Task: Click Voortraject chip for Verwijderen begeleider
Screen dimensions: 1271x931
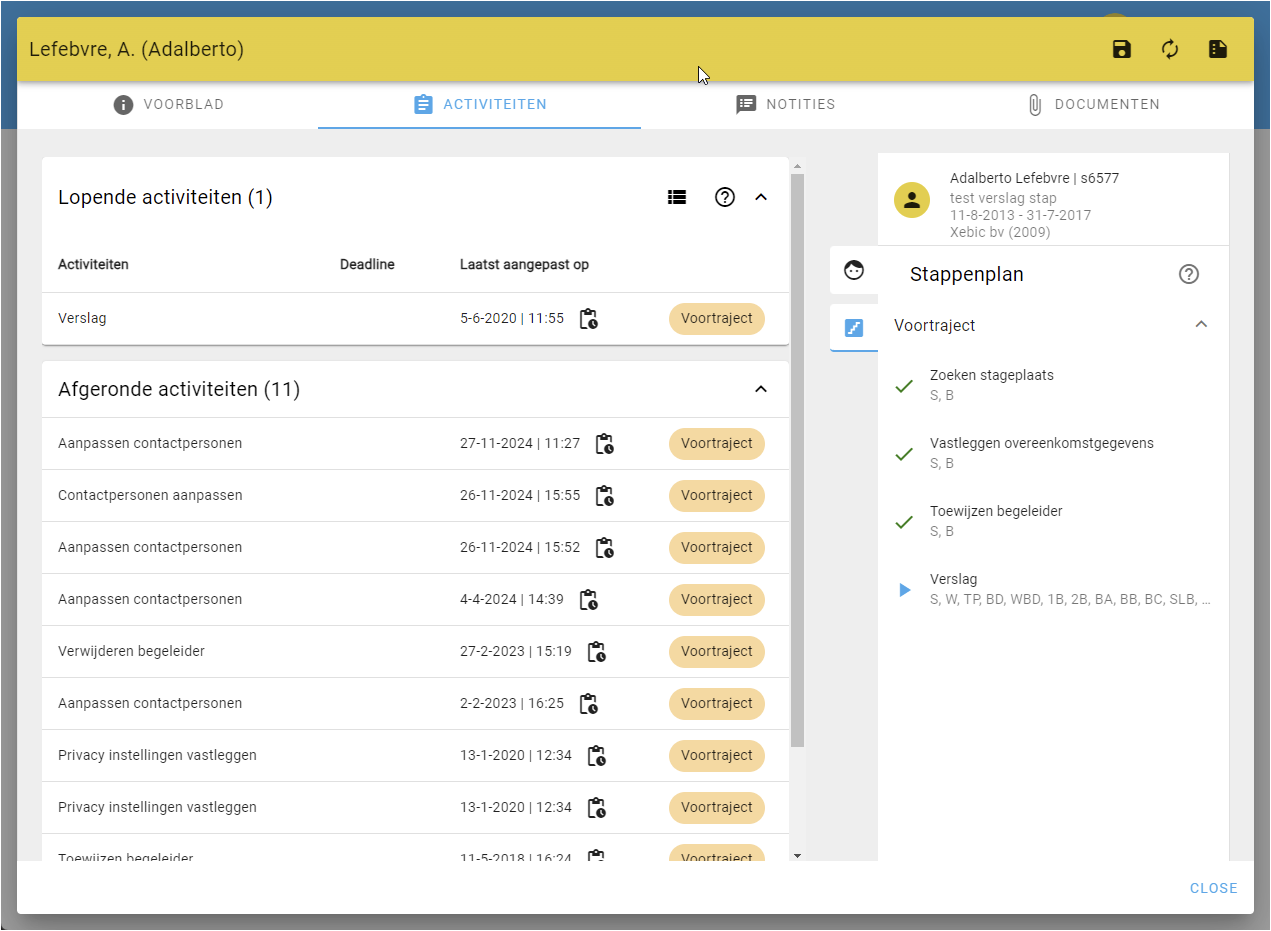Action: pyautogui.click(x=717, y=651)
